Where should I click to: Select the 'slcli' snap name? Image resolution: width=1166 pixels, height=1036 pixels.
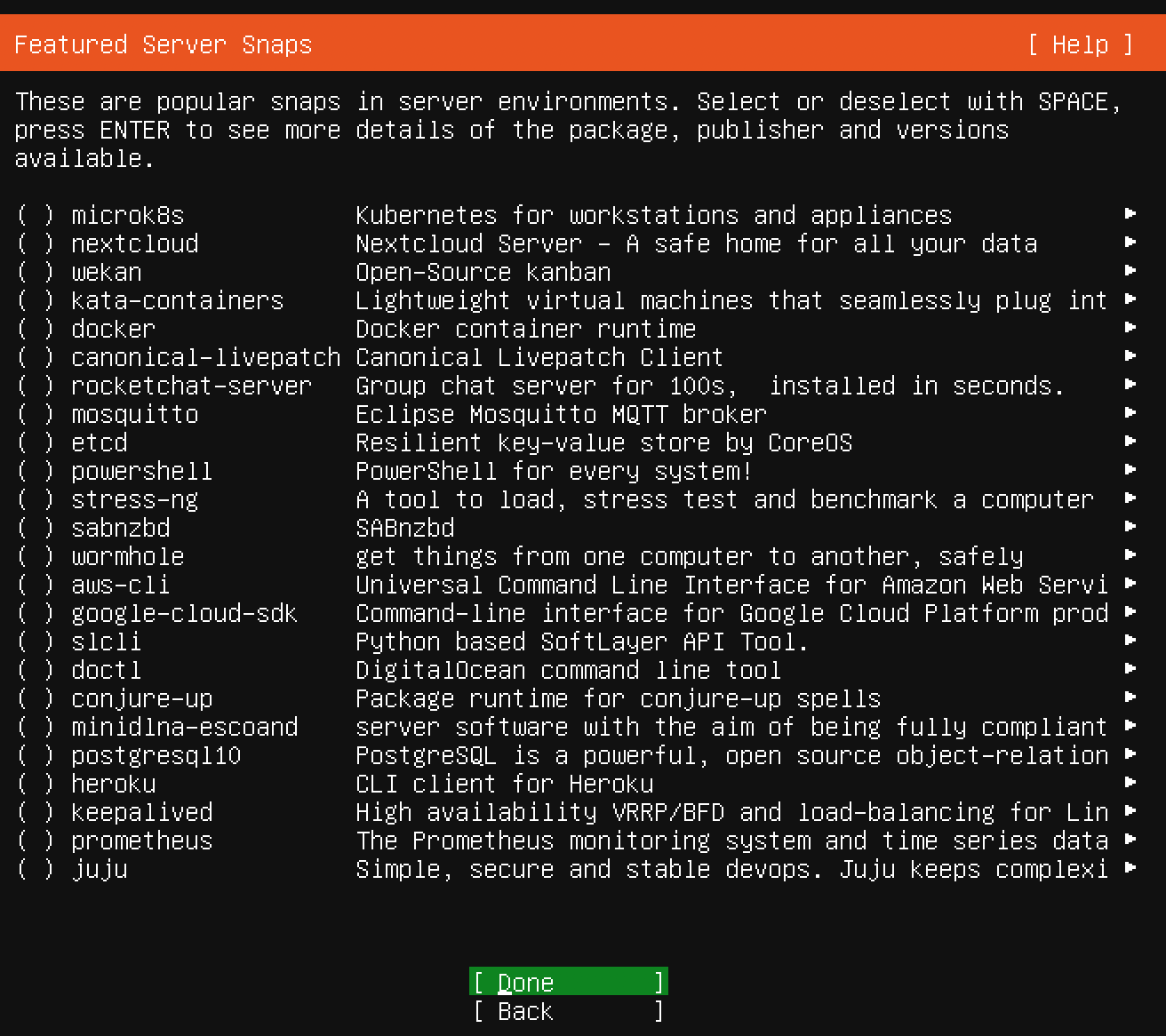coord(107,642)
